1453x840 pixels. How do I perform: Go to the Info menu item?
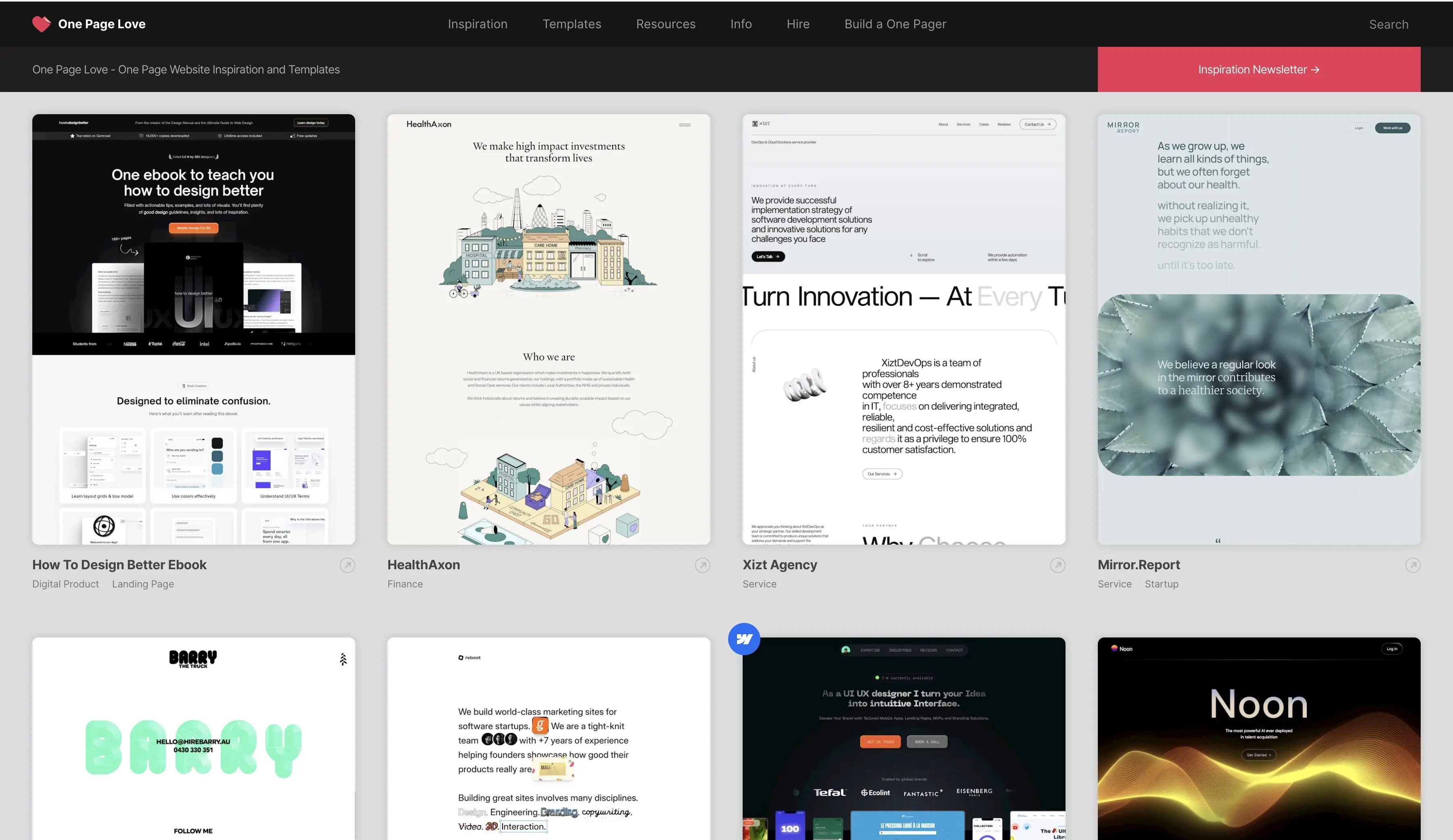click(741, 24)
